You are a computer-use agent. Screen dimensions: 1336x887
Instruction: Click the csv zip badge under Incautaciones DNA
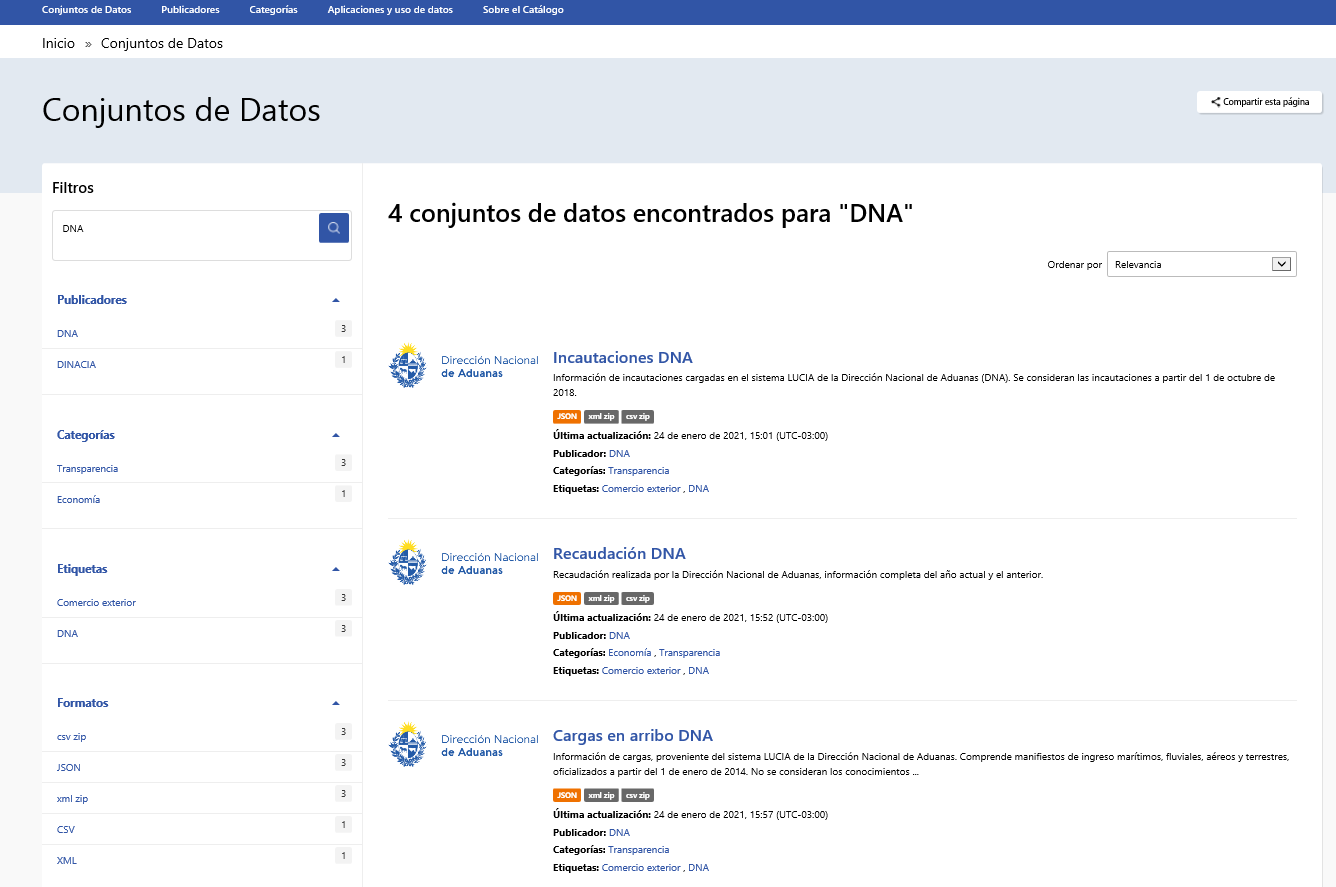(x=638, y=417)
